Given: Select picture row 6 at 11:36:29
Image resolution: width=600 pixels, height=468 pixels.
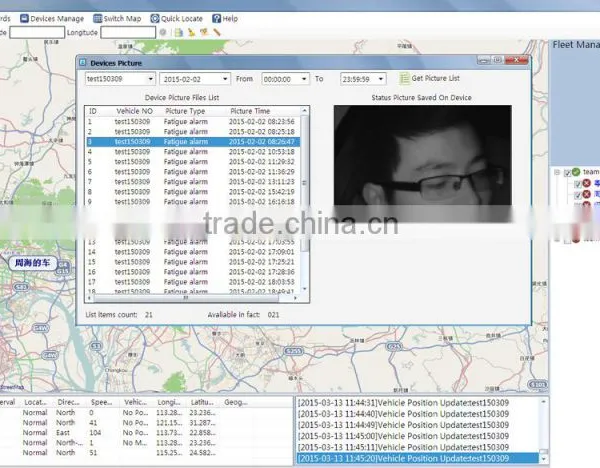Looking at the screenshot, I should [193, 171].
